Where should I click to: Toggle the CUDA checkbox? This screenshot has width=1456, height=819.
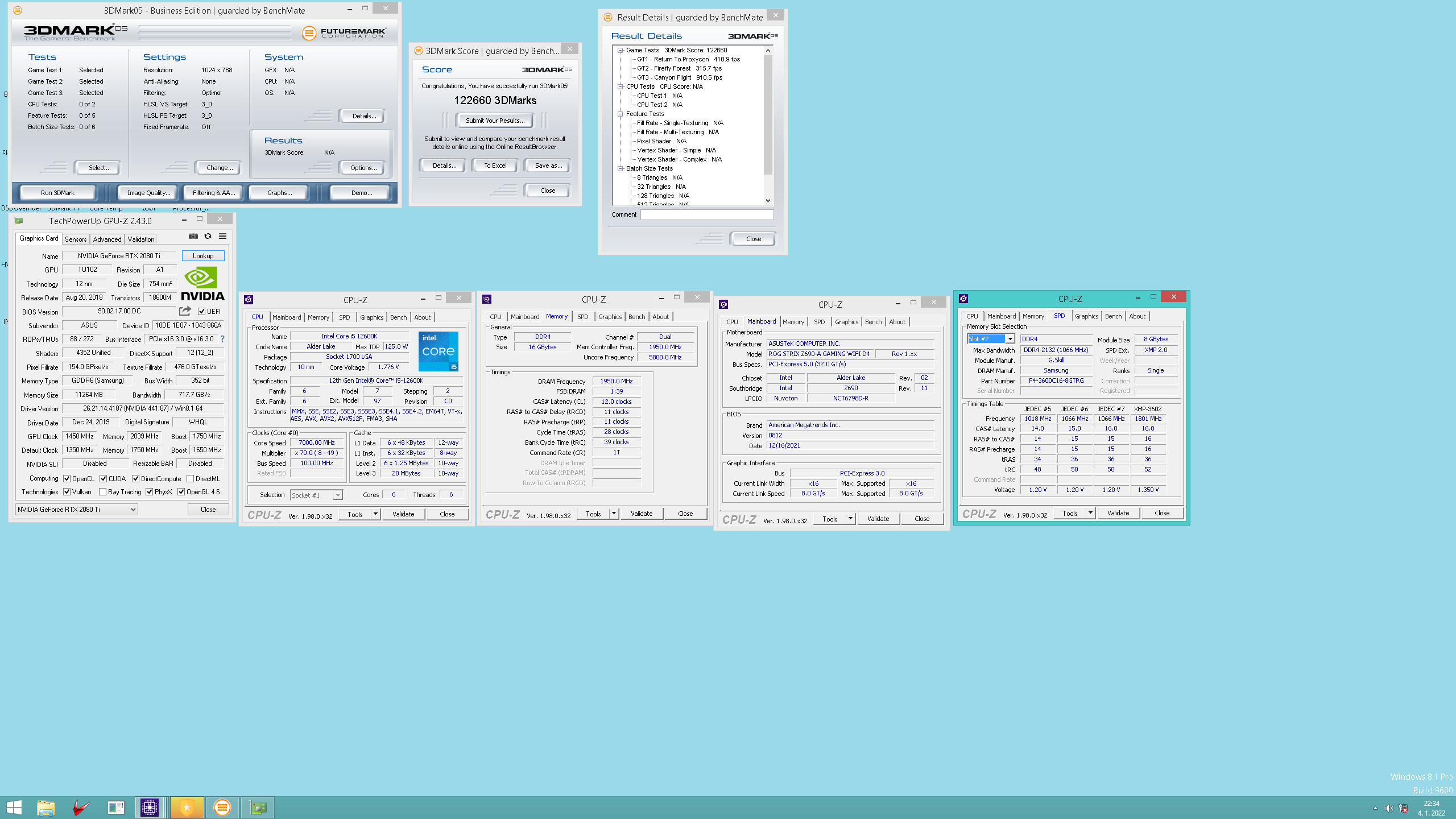[103, 479]
